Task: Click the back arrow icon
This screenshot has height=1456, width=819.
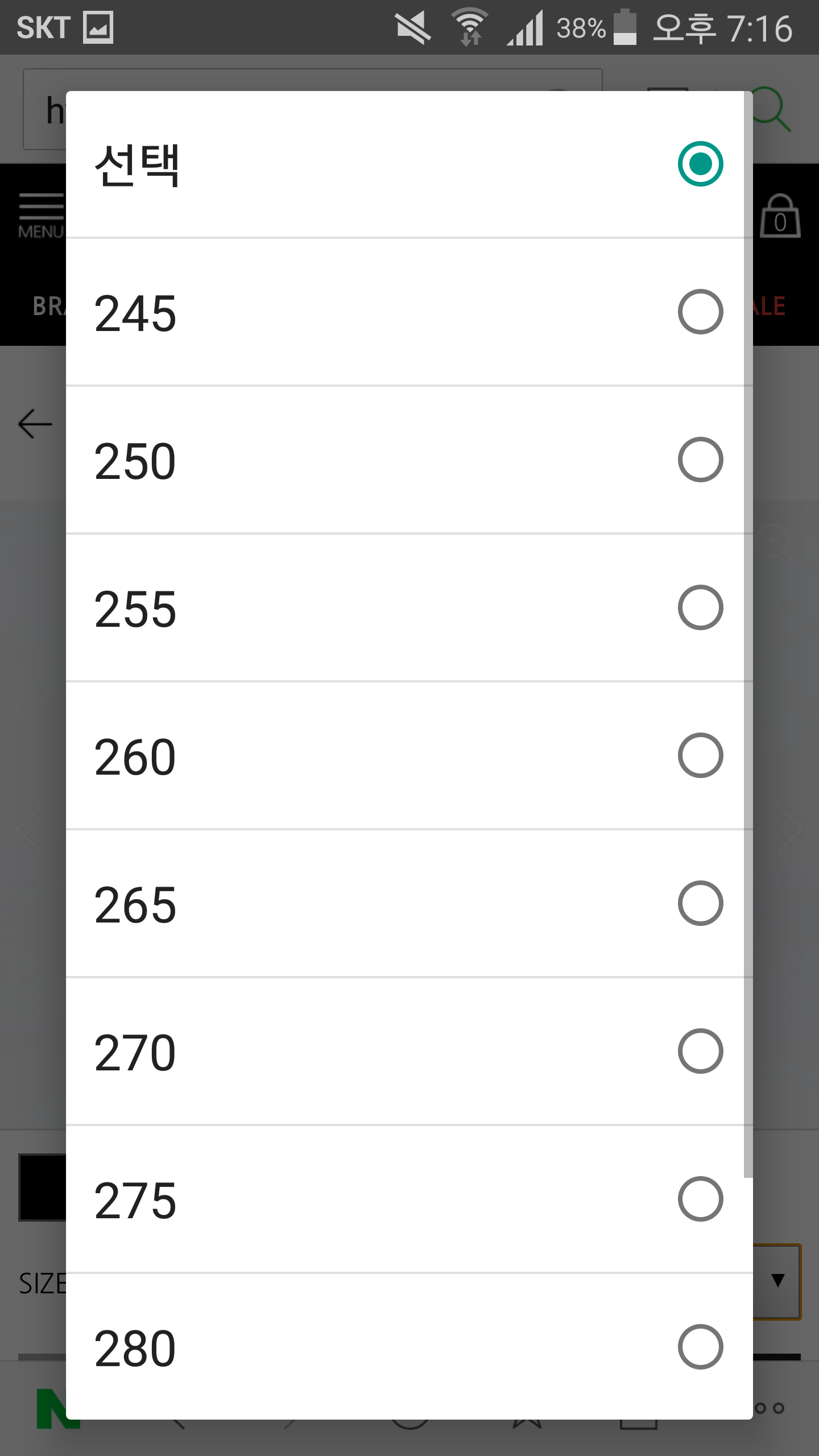Action: click(35, 424)
